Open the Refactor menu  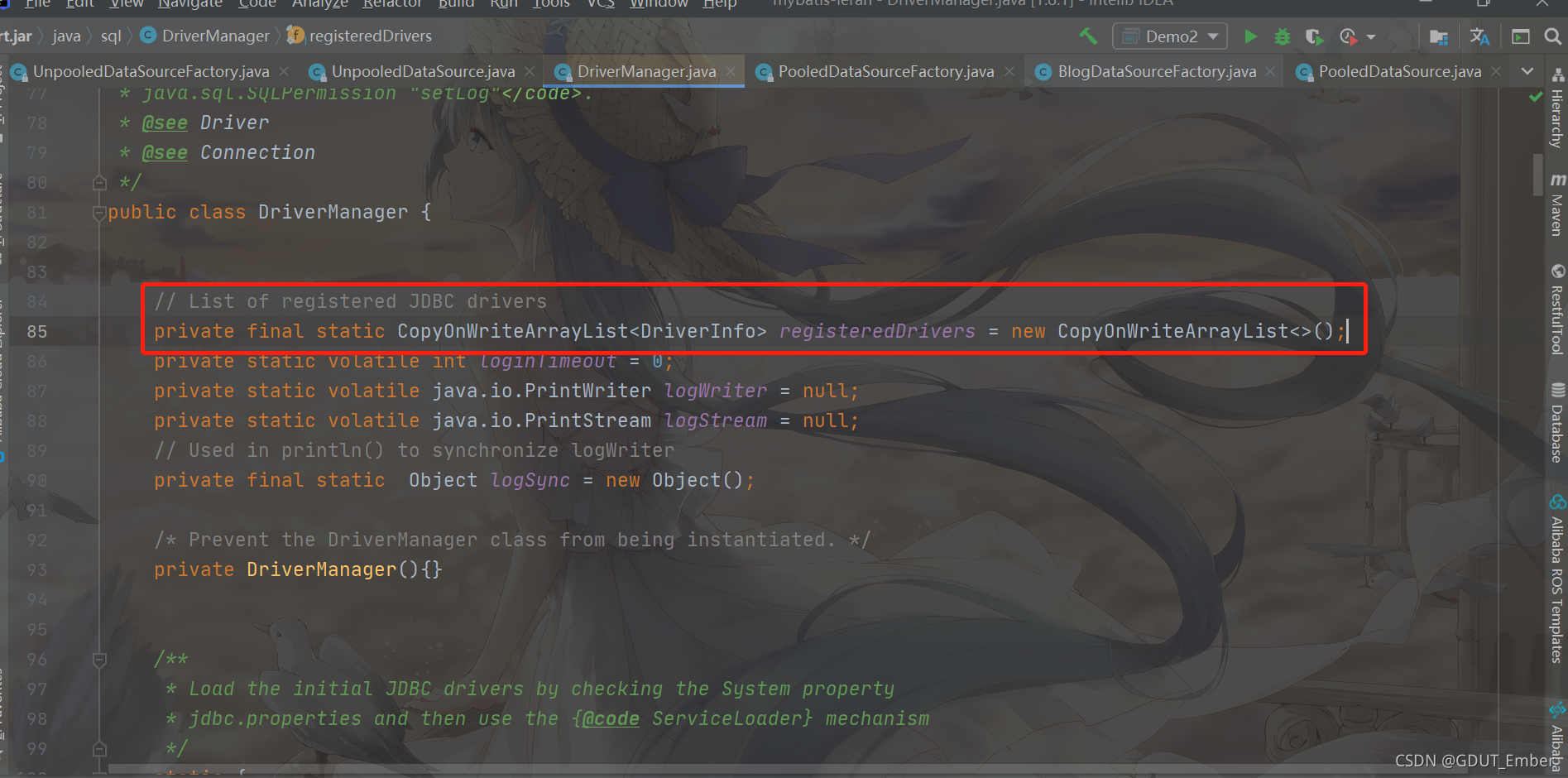392,3
